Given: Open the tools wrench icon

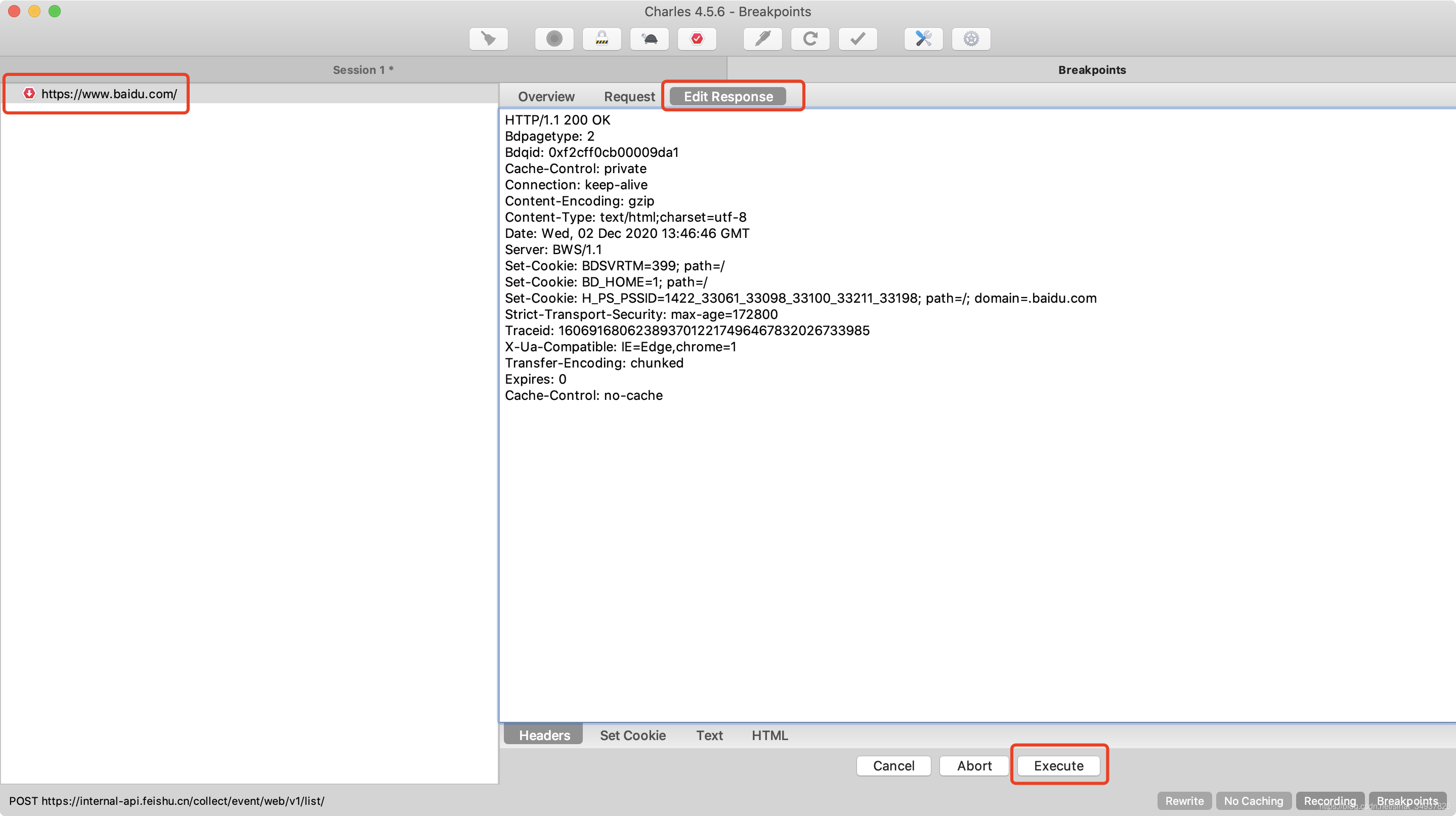Looking at the screenshot, I should [x=923, y=39].
